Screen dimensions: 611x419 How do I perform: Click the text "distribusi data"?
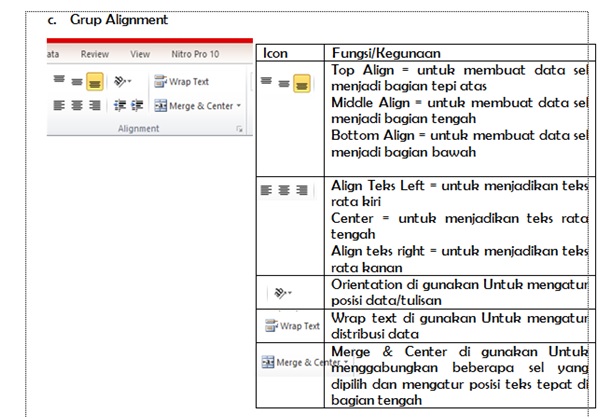pyautogui.click(x=375, y=334)
